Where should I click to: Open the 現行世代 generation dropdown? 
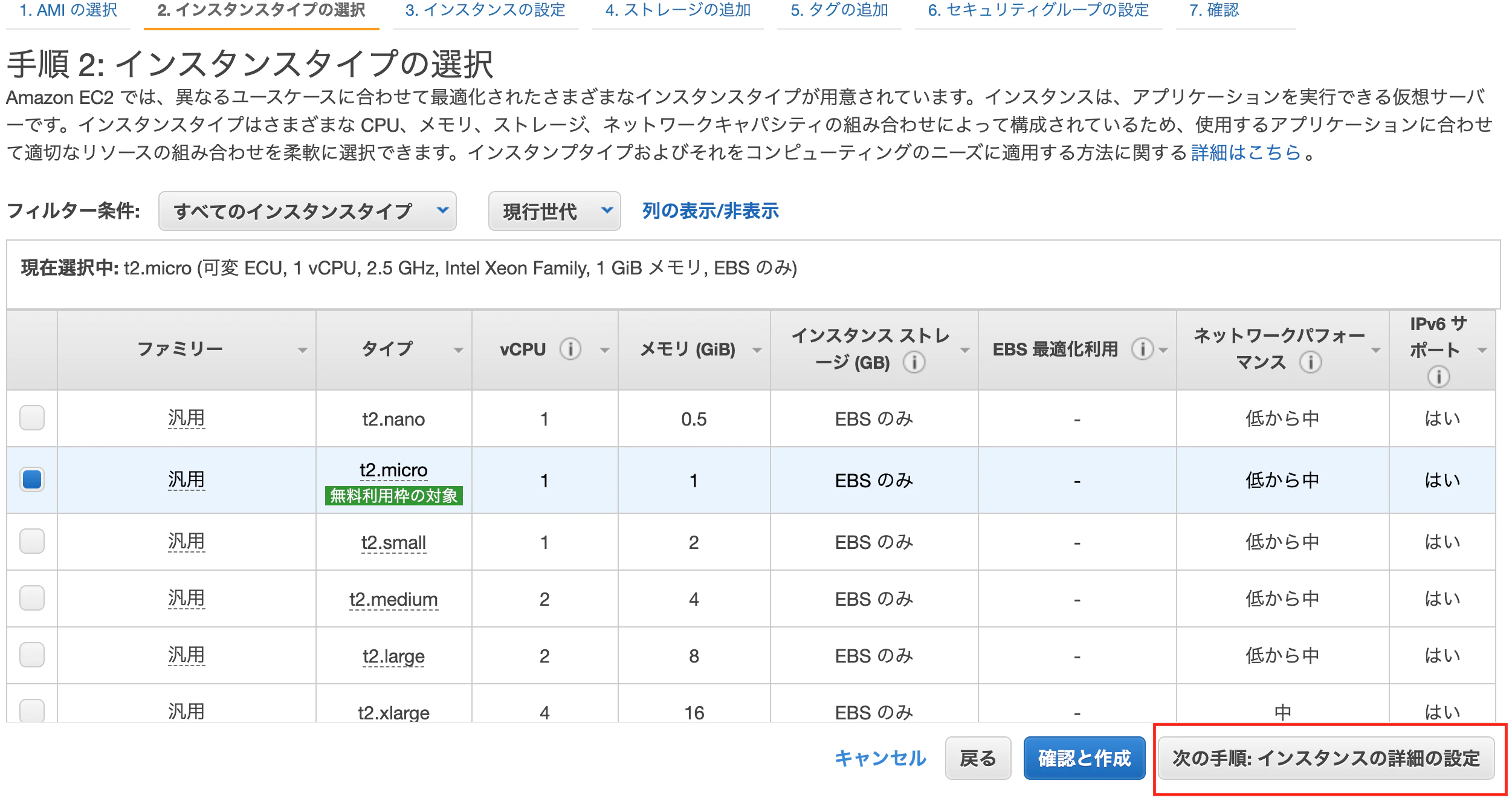click(554, 211)
